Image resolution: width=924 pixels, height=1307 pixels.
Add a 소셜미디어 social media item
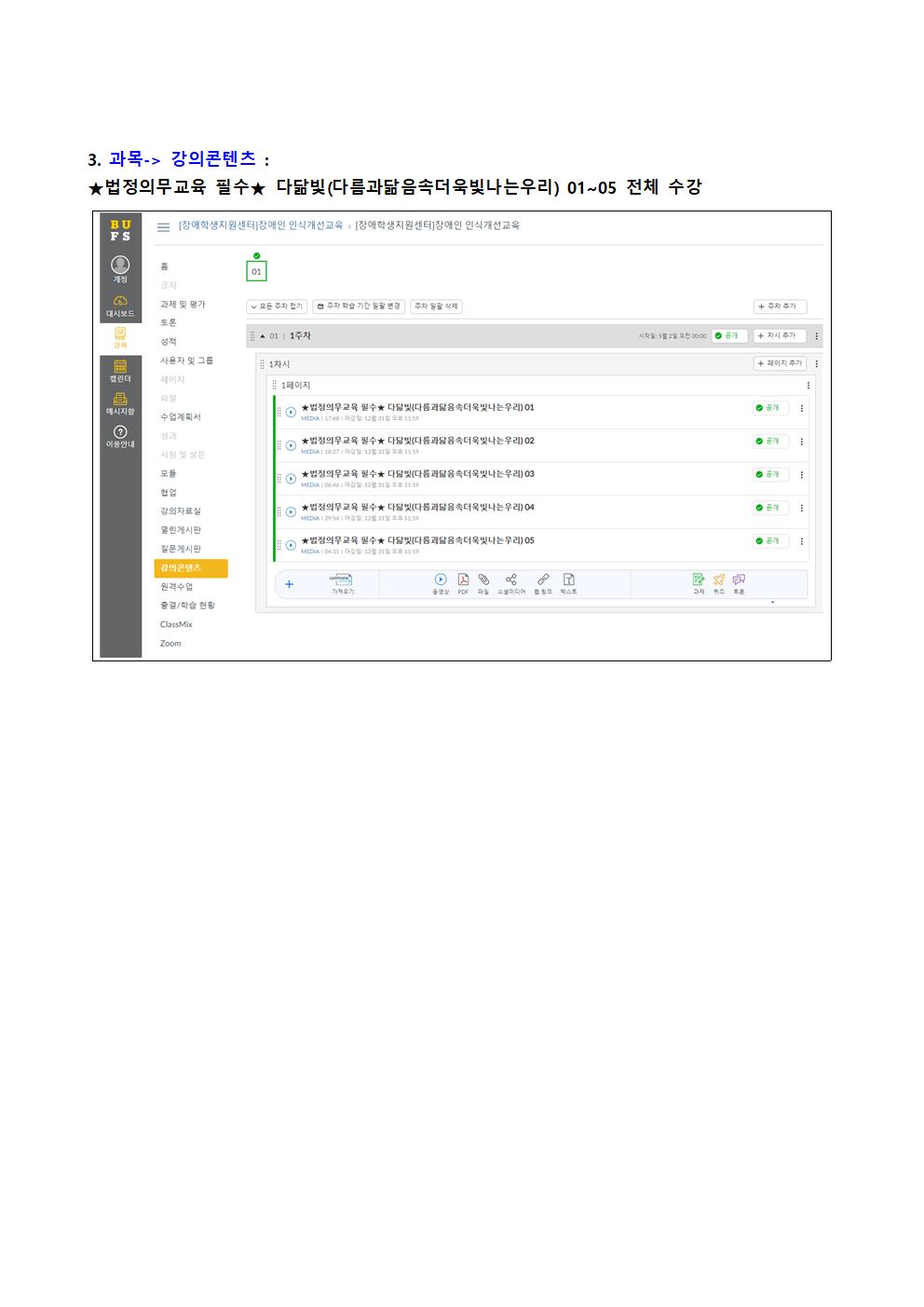[x=510, y=583]
